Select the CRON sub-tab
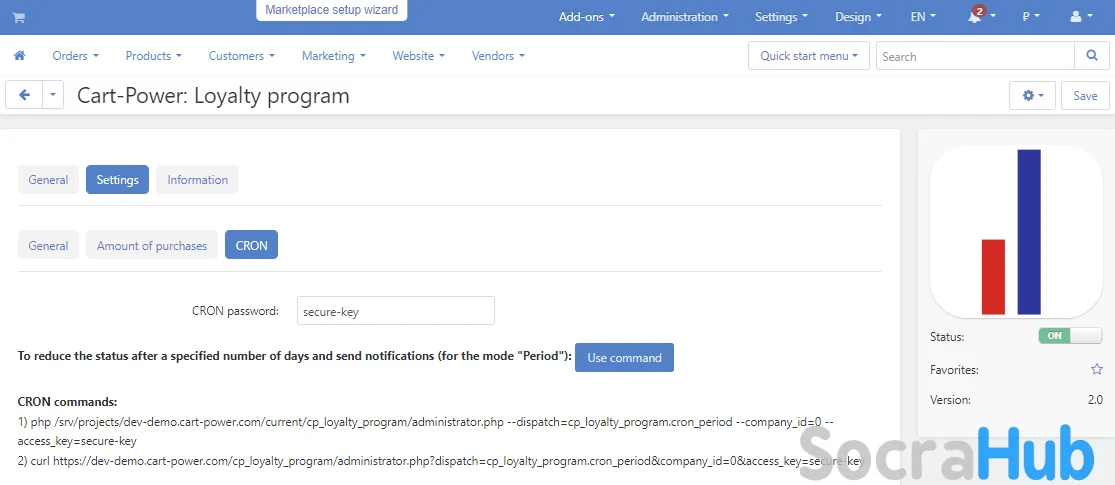1115x485 pixels. coord(252,245)
